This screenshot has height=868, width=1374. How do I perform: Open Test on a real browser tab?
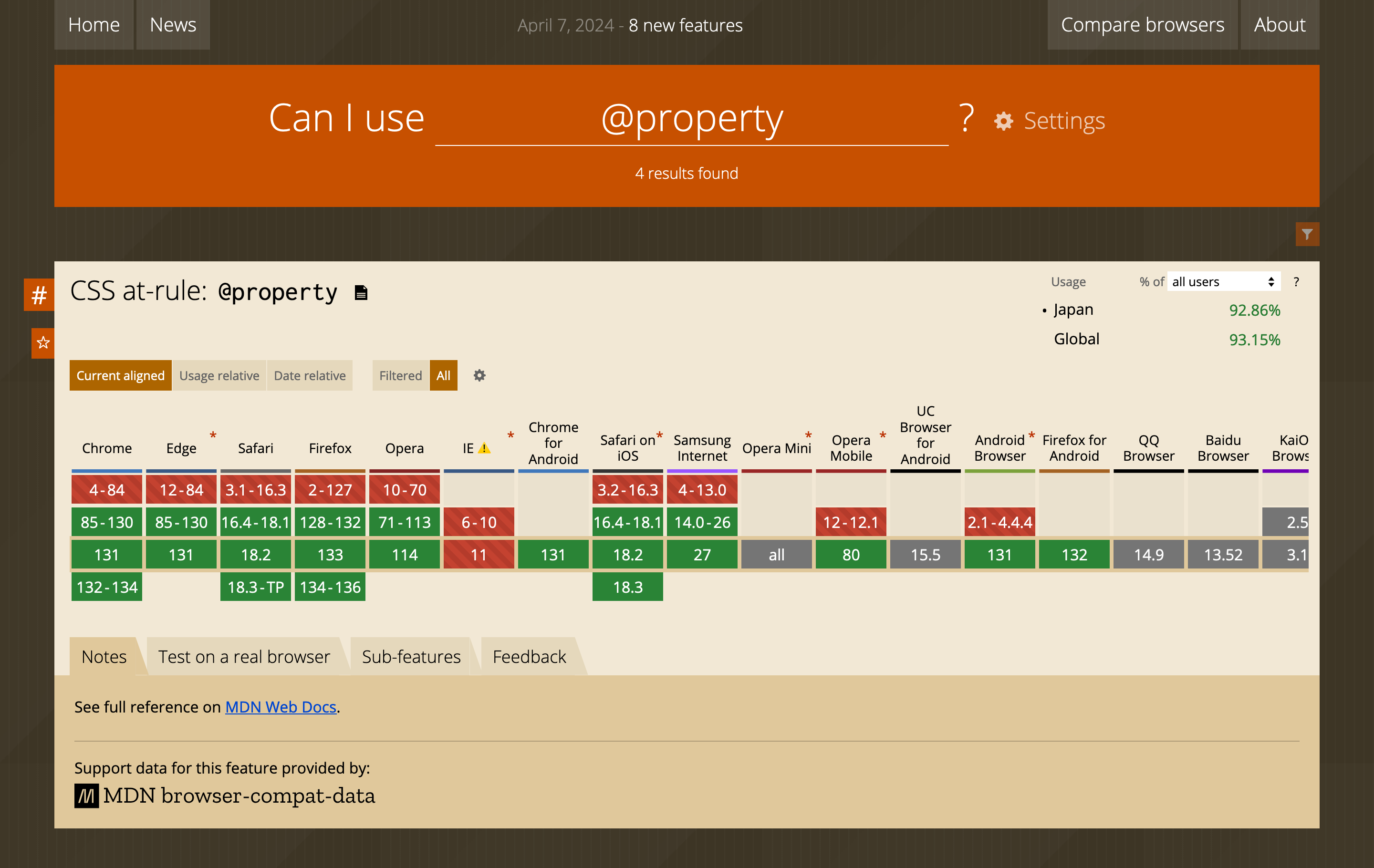click(244, 656)
